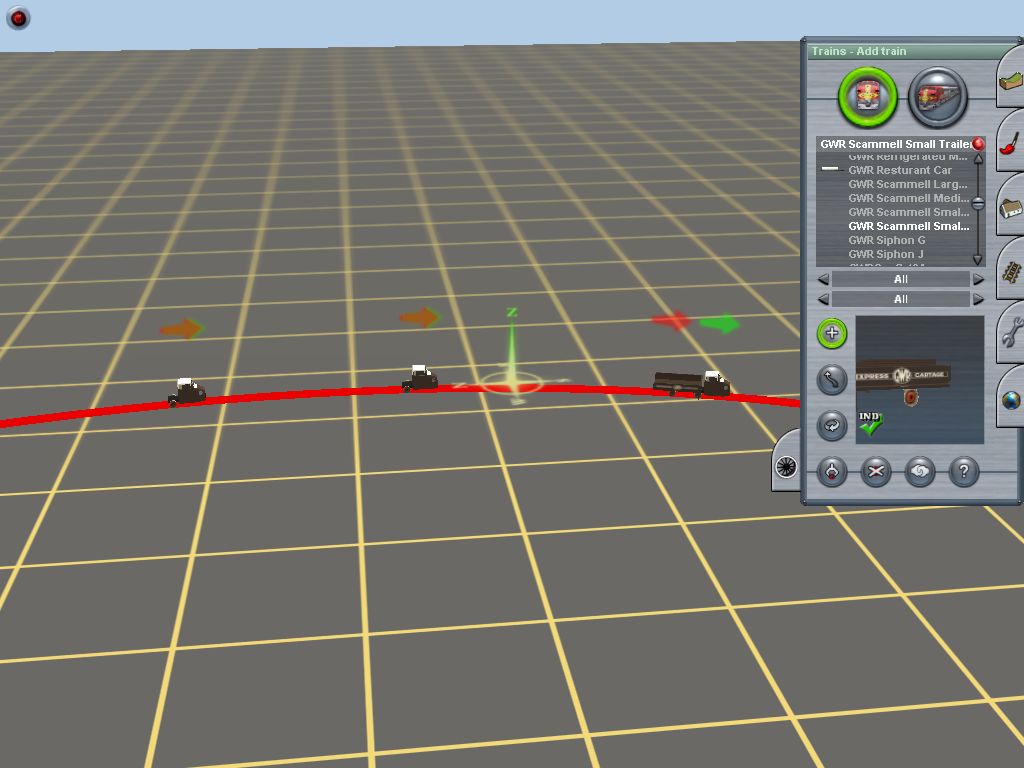
Task: Select the Move train tool
Action: [x=832, y=379]
